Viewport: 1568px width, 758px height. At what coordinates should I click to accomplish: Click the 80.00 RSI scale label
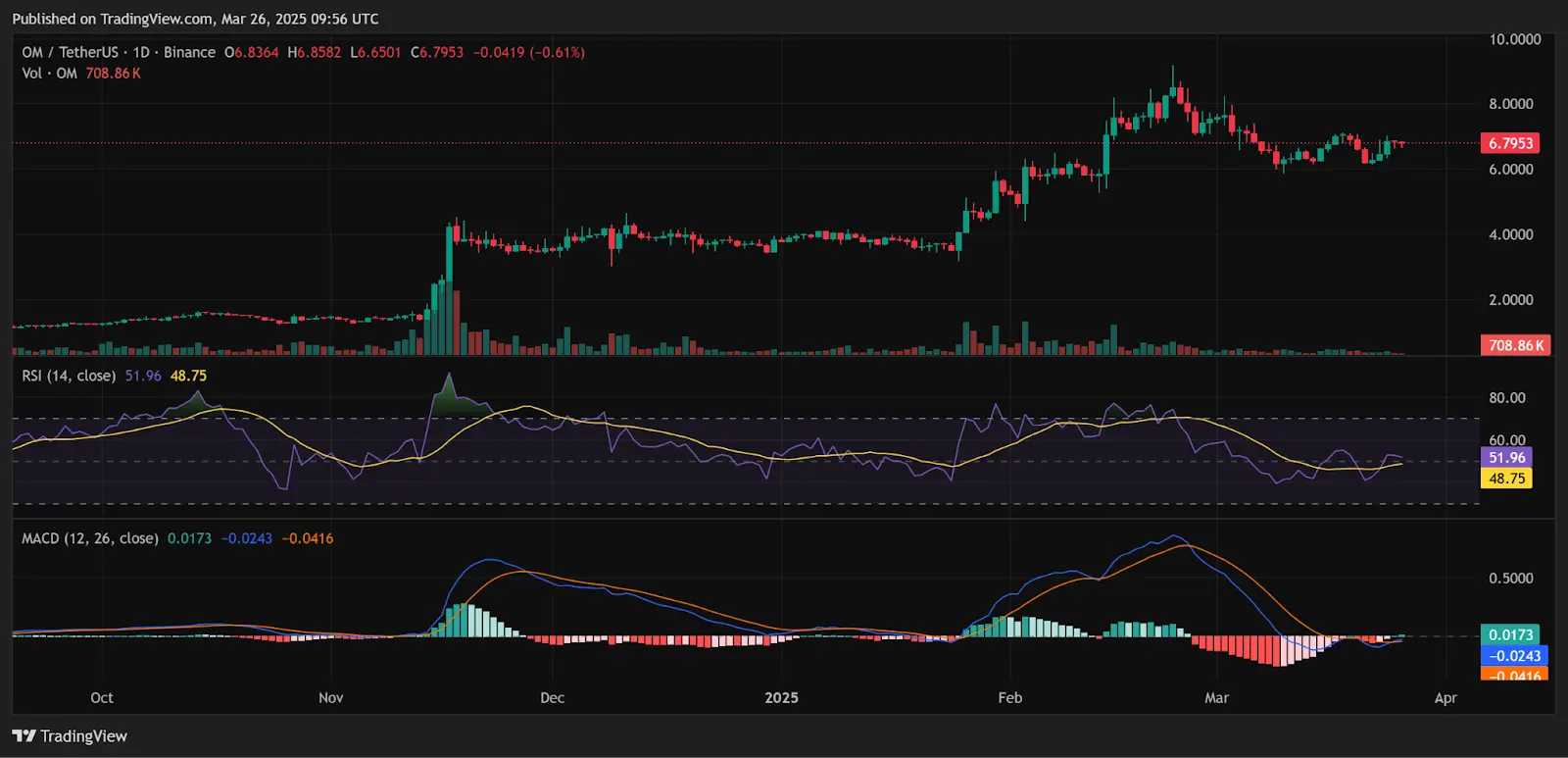(x=1507, y=398)
